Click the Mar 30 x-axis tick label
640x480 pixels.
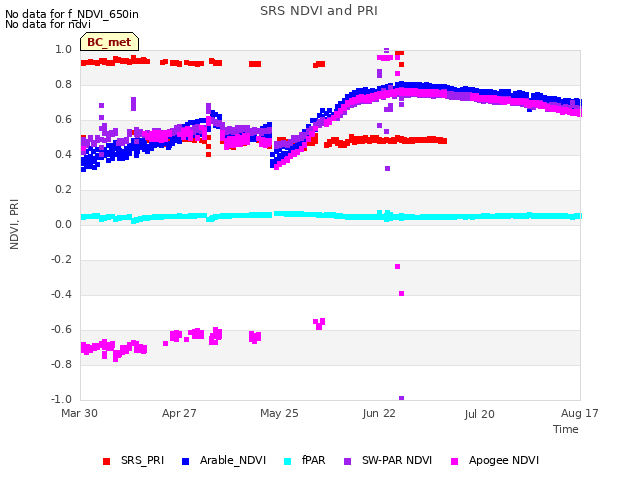pos(80,413)
